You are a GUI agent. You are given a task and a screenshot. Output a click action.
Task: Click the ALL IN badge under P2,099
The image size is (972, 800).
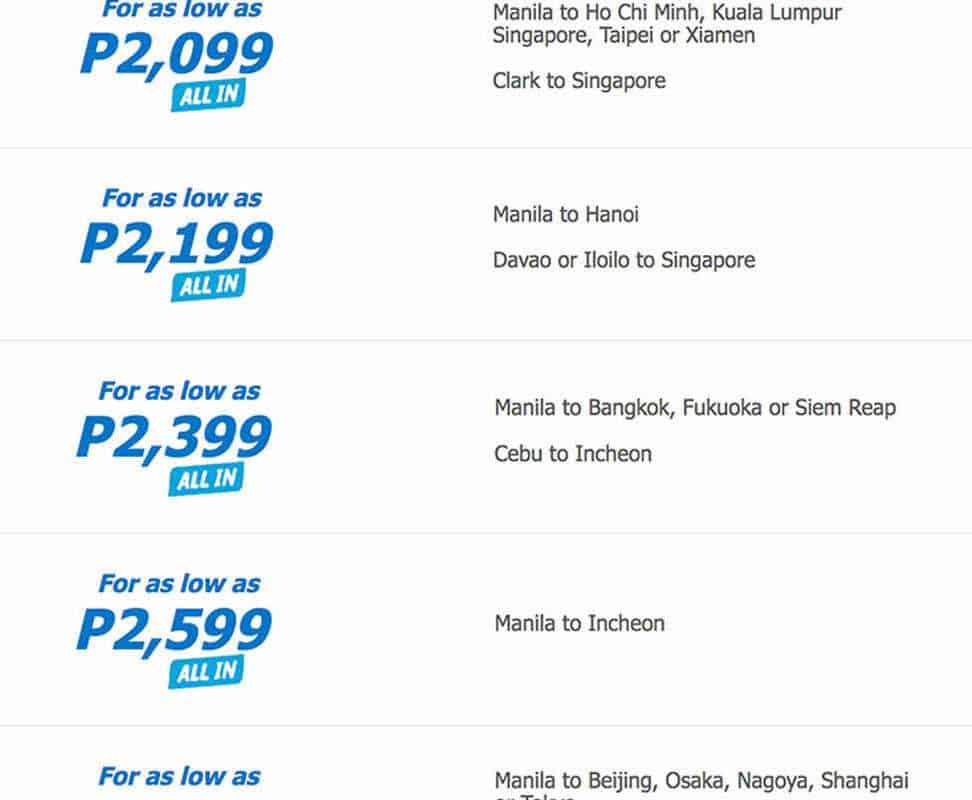(x=208, y=95)
